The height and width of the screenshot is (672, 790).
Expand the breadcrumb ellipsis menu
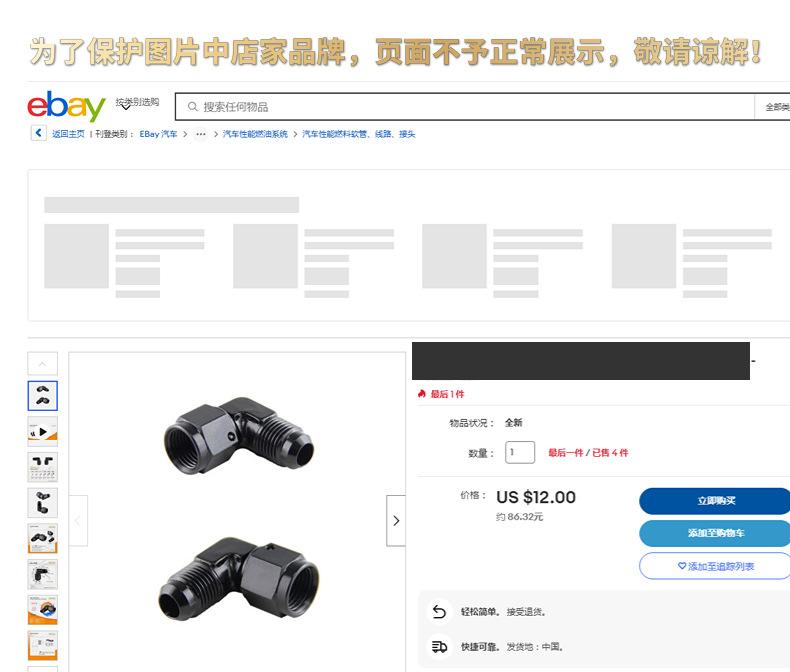(201, 134)
